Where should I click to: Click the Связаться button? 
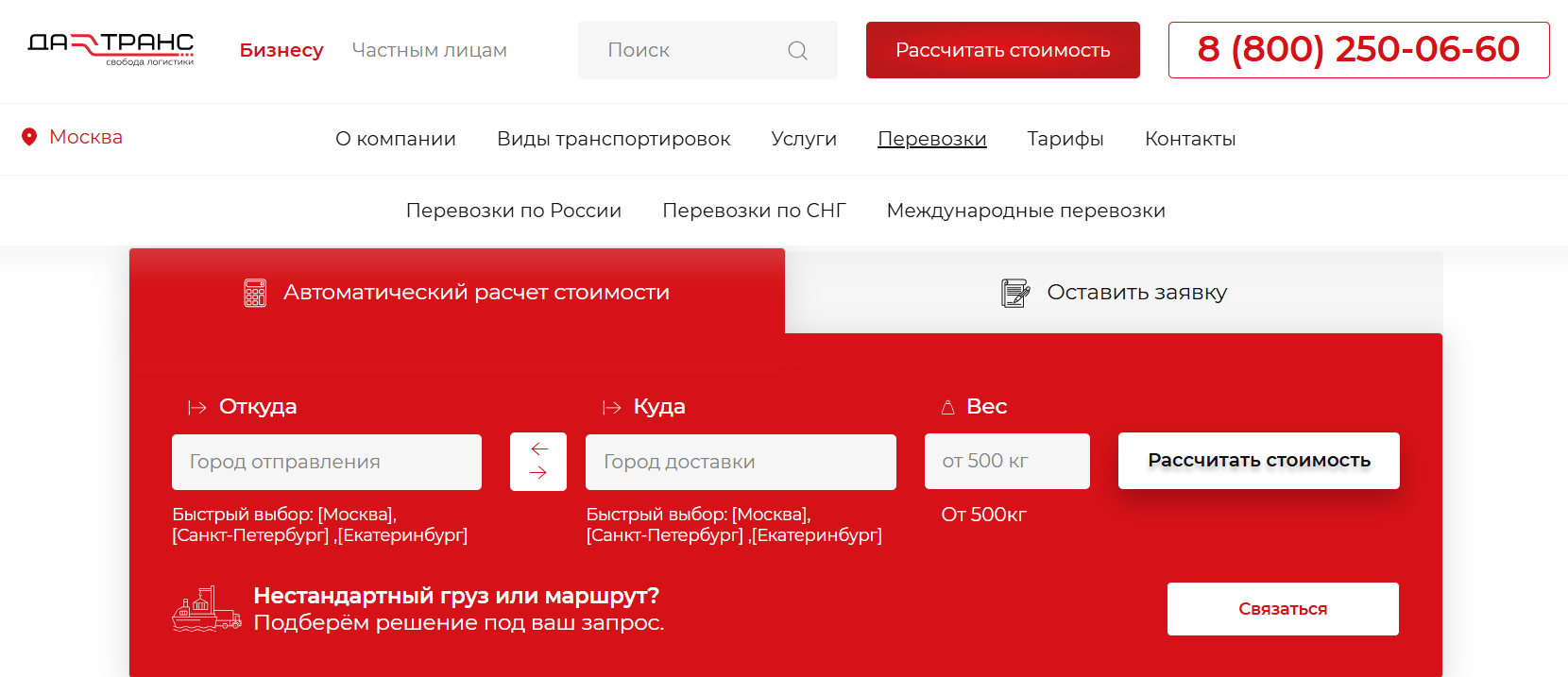(1283, 609)
